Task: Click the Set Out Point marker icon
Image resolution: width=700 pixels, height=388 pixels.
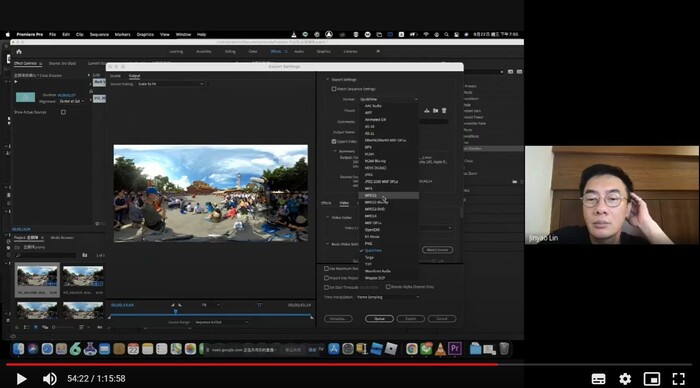Action: [x=180, y=305]
